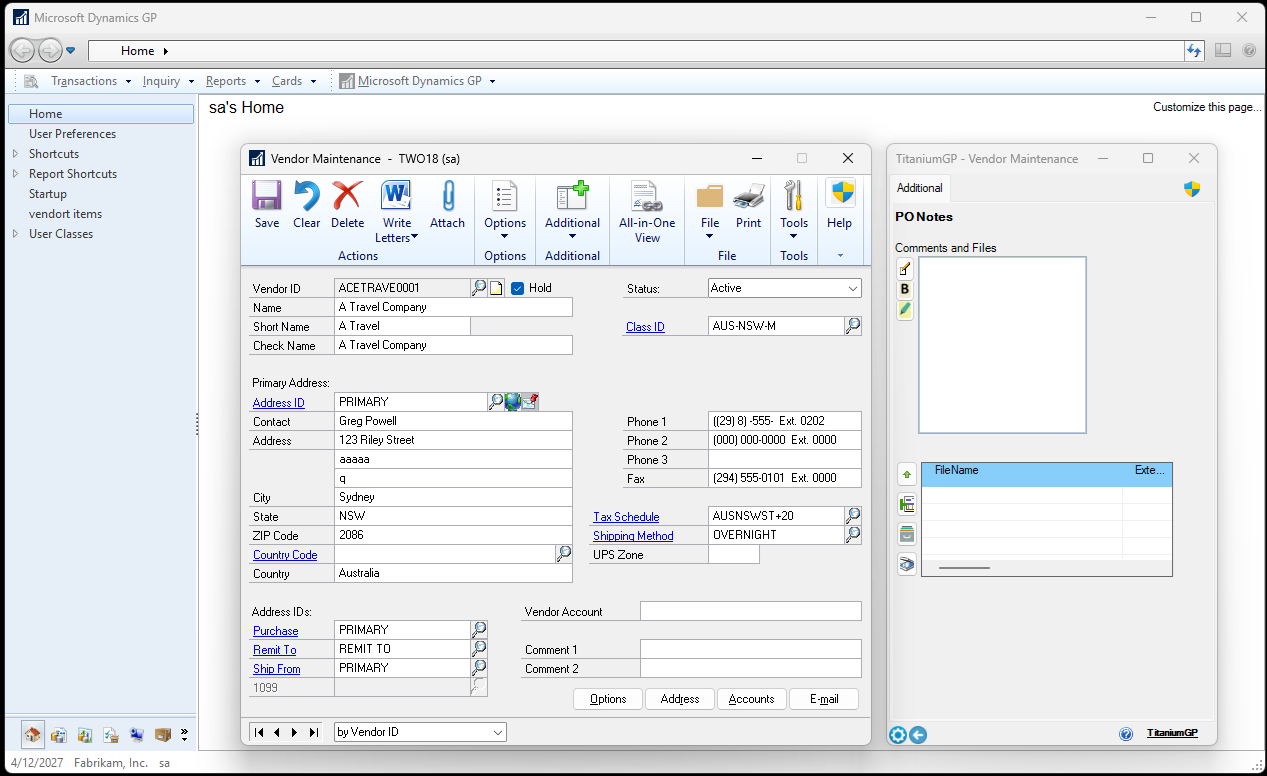This screenshot has width=1267, height=776.
Task: Expand the Report Shortcuts tree item
Action: click(x=15, y=174)
